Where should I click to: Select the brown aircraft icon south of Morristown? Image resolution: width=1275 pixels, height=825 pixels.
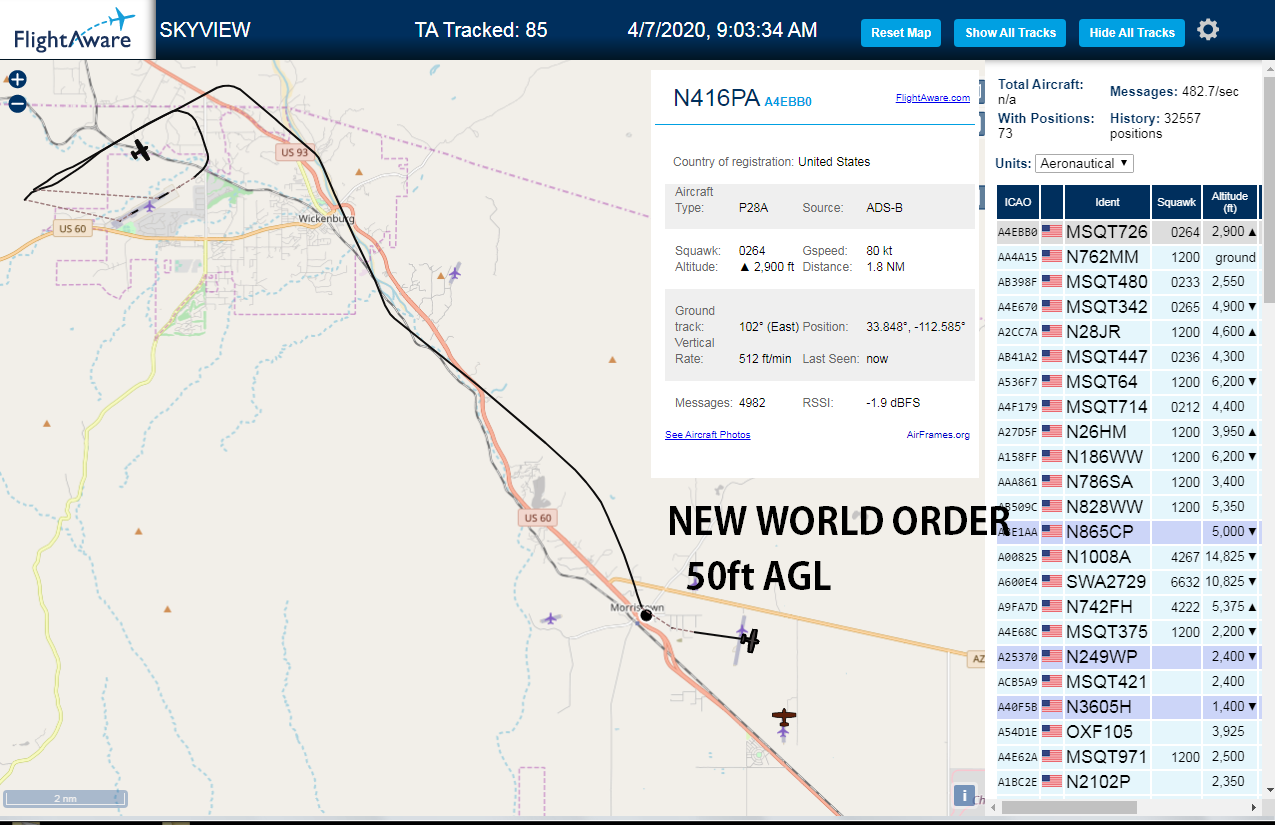(x=784, y=716)
